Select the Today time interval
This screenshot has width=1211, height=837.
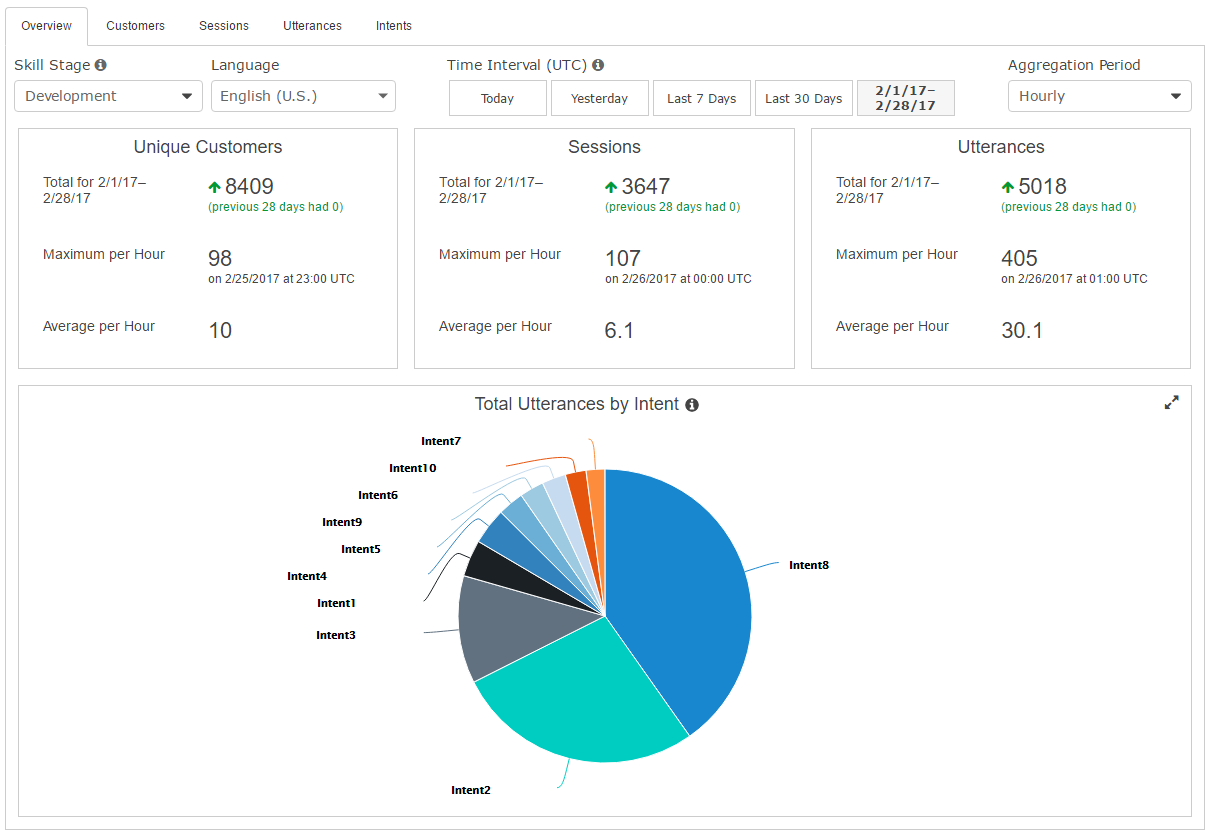pyautogui.click(x=497, y=97)
